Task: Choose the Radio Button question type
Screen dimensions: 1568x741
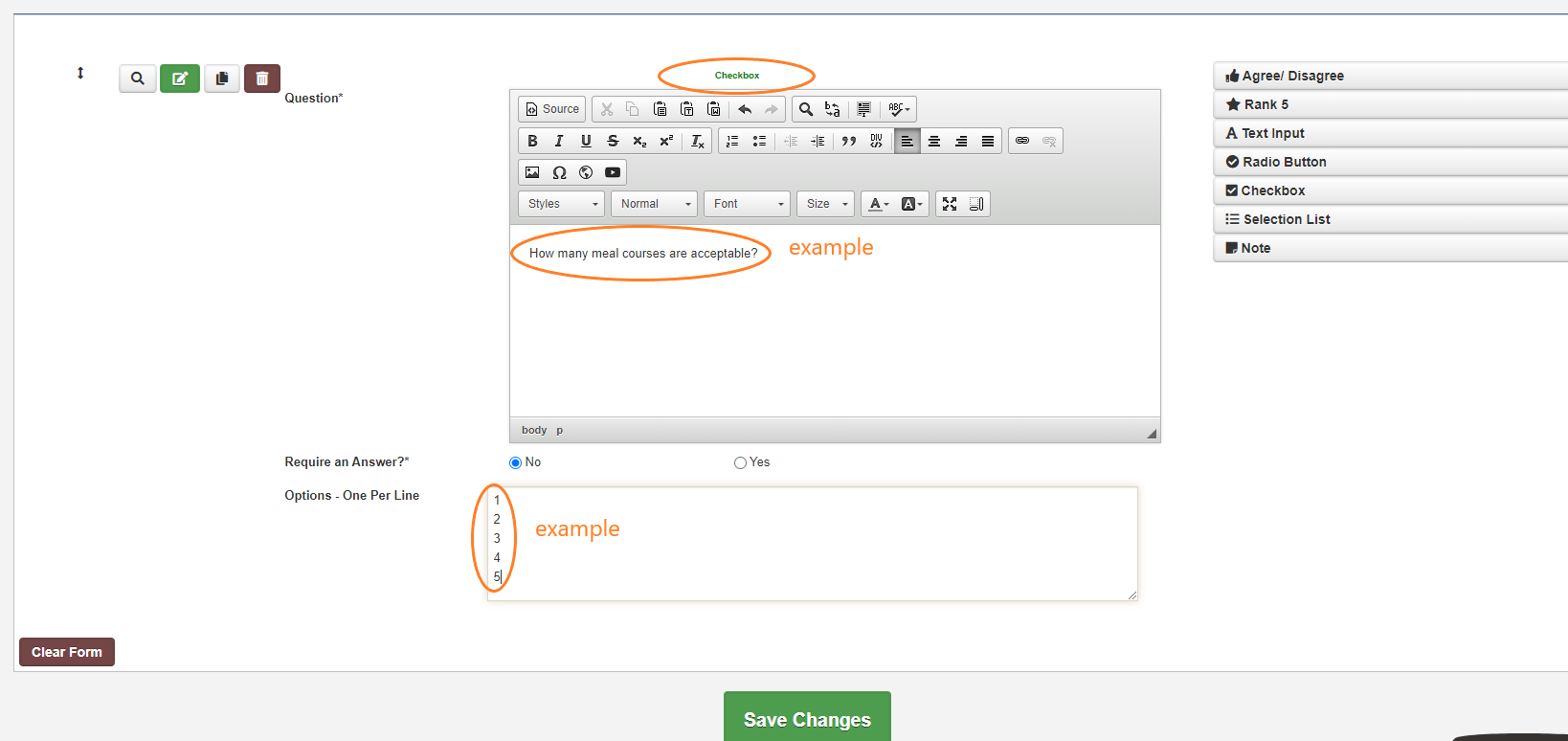Action: (1284, 162)
